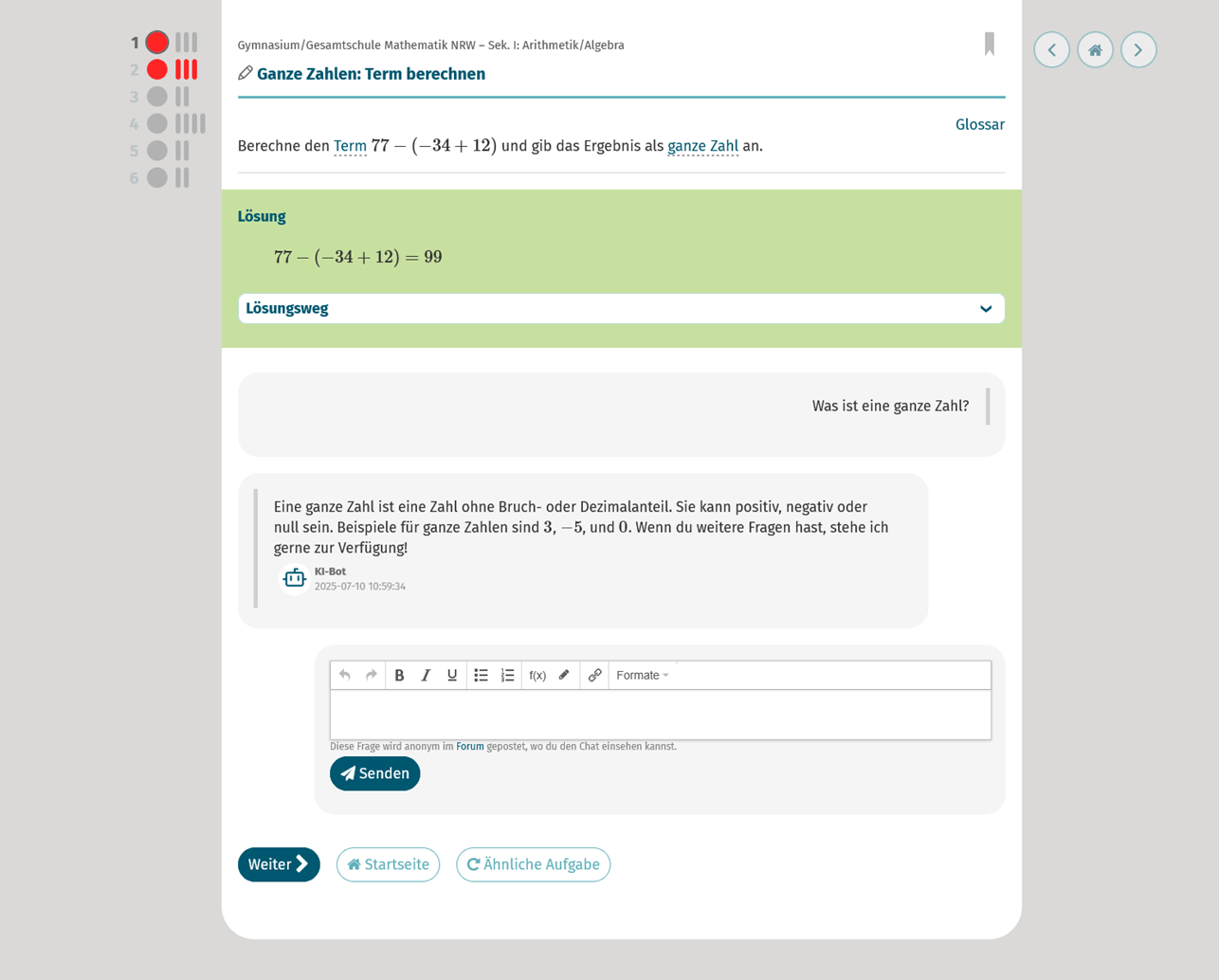
Task: Insert a hyperlink with the link icon
Action: [x=594, y=675]
